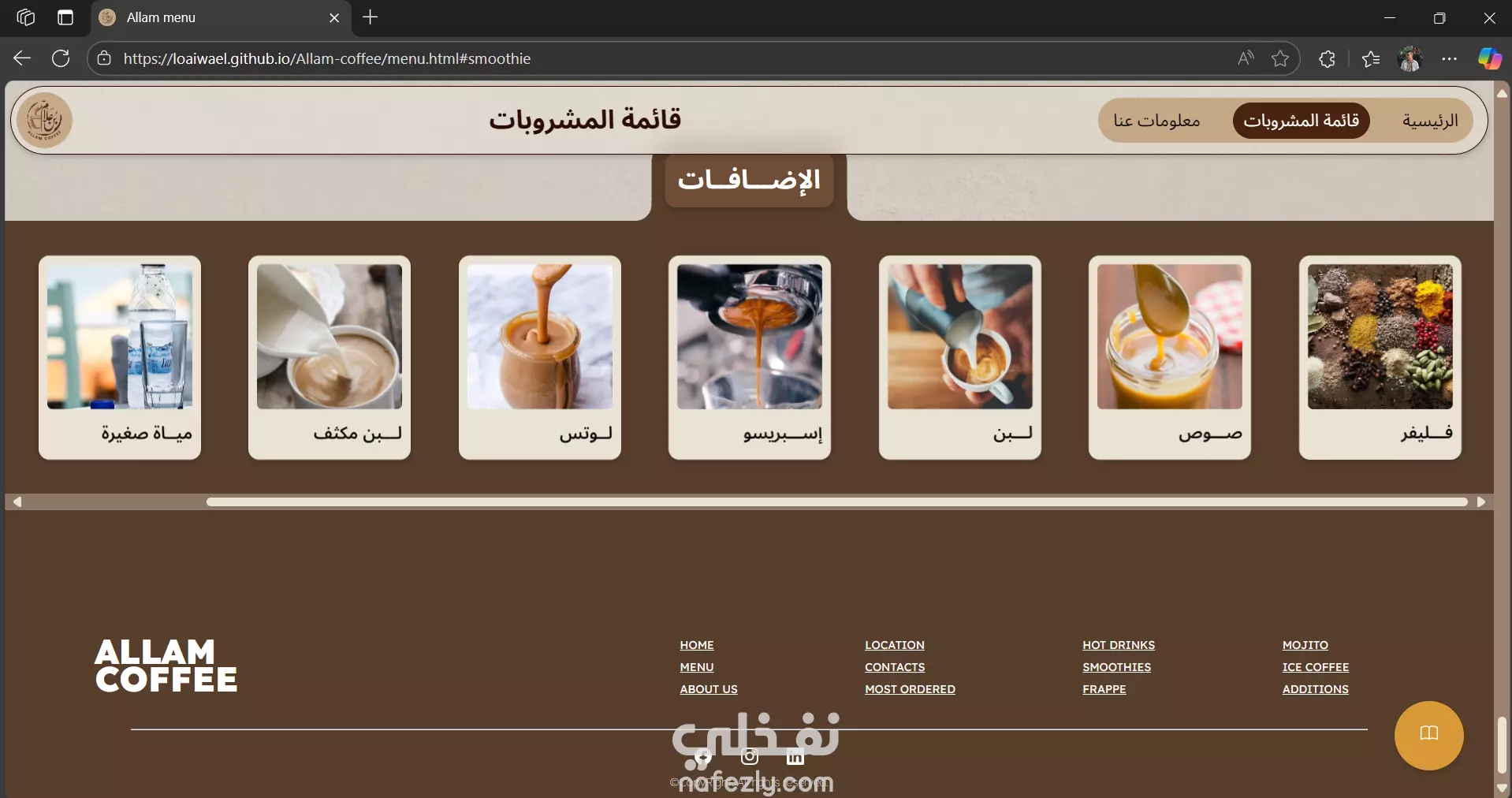The height and width of the screenshot is (798, 1512).
Task: Click the Read aloud icon in address bar
Action: [x=1246, y=58]
